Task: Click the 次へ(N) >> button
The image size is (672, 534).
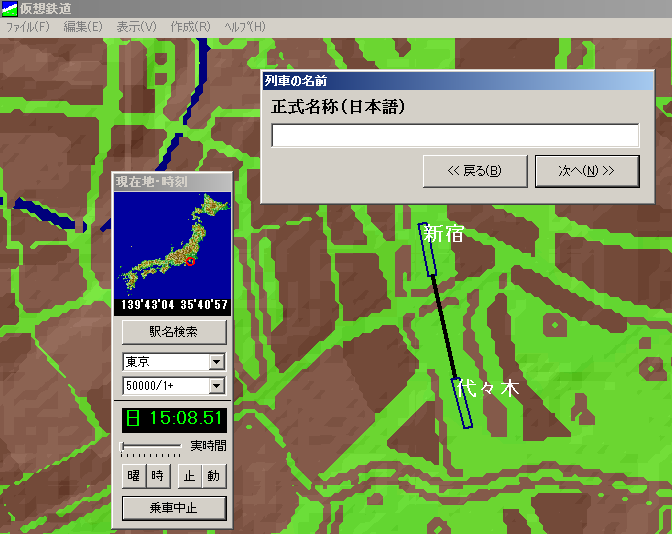Action: (587, 171)
